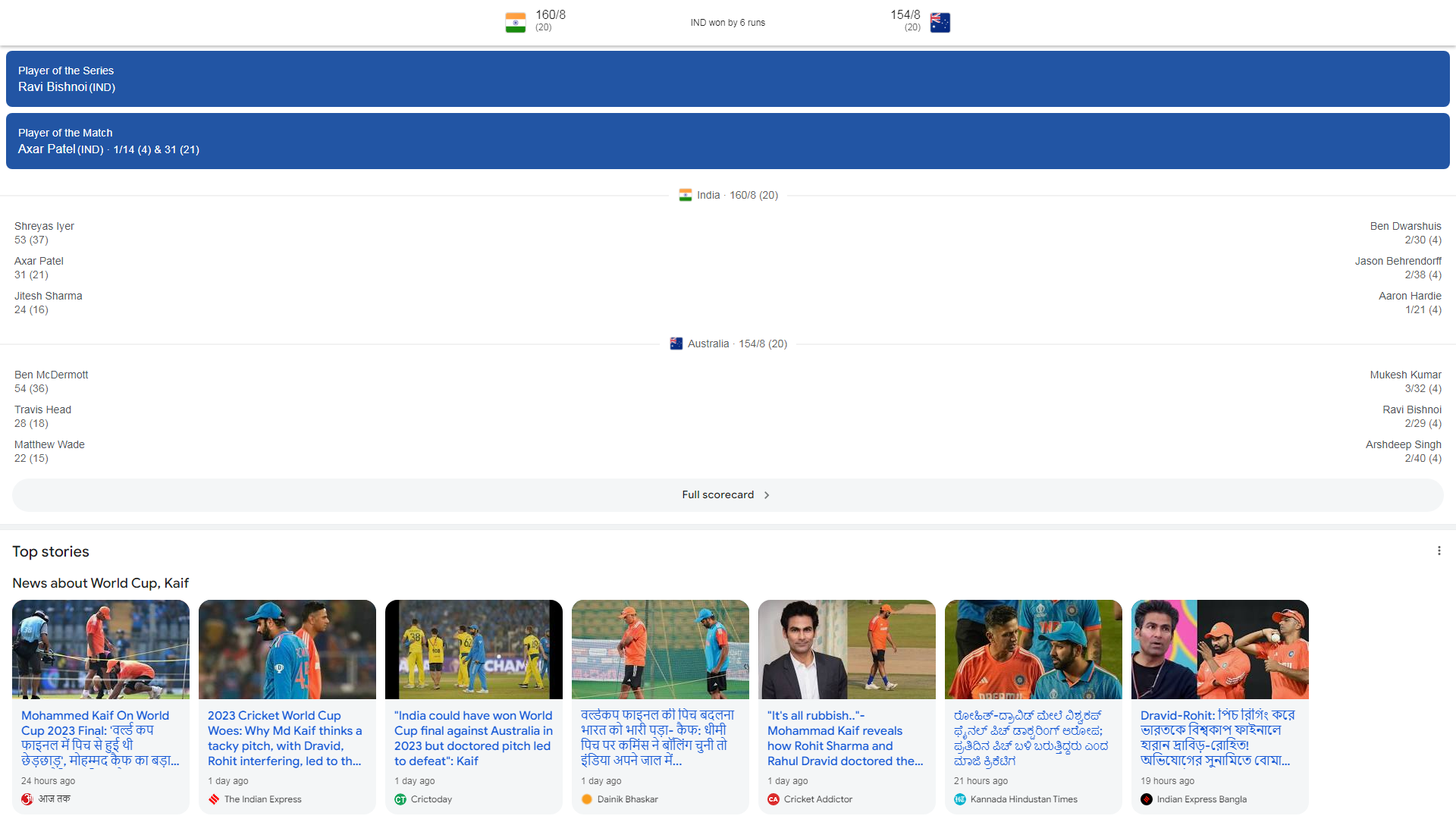Click the Indian Express publisher icon
Image resolution: width=1456 pixels, height=819 pixels.
(214, 799)
